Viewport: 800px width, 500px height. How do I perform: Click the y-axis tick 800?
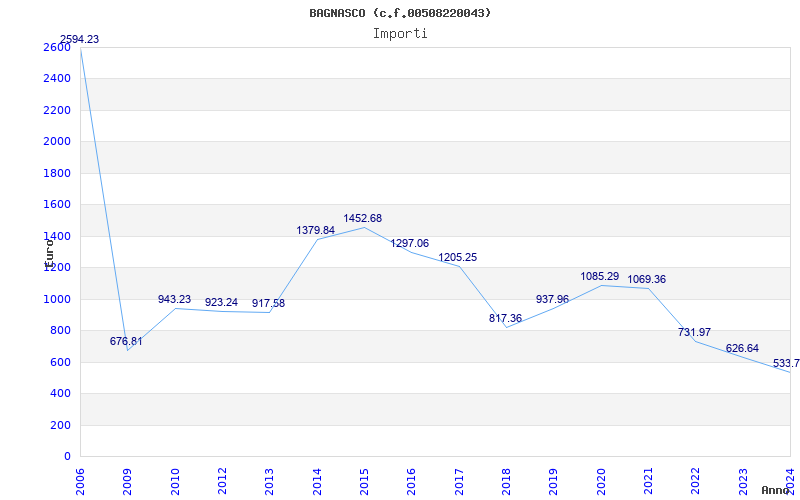point(60,331)
